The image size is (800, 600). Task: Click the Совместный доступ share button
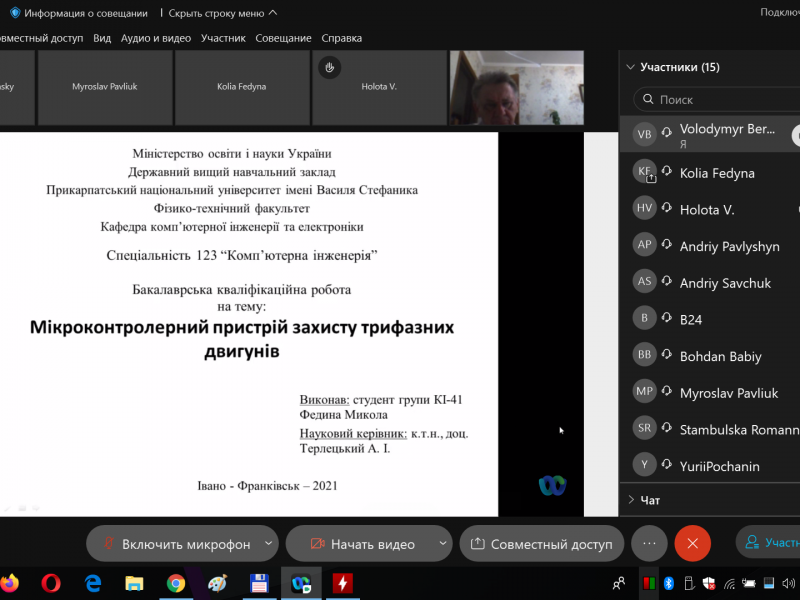pyautogui.click(x=541, y=544)
